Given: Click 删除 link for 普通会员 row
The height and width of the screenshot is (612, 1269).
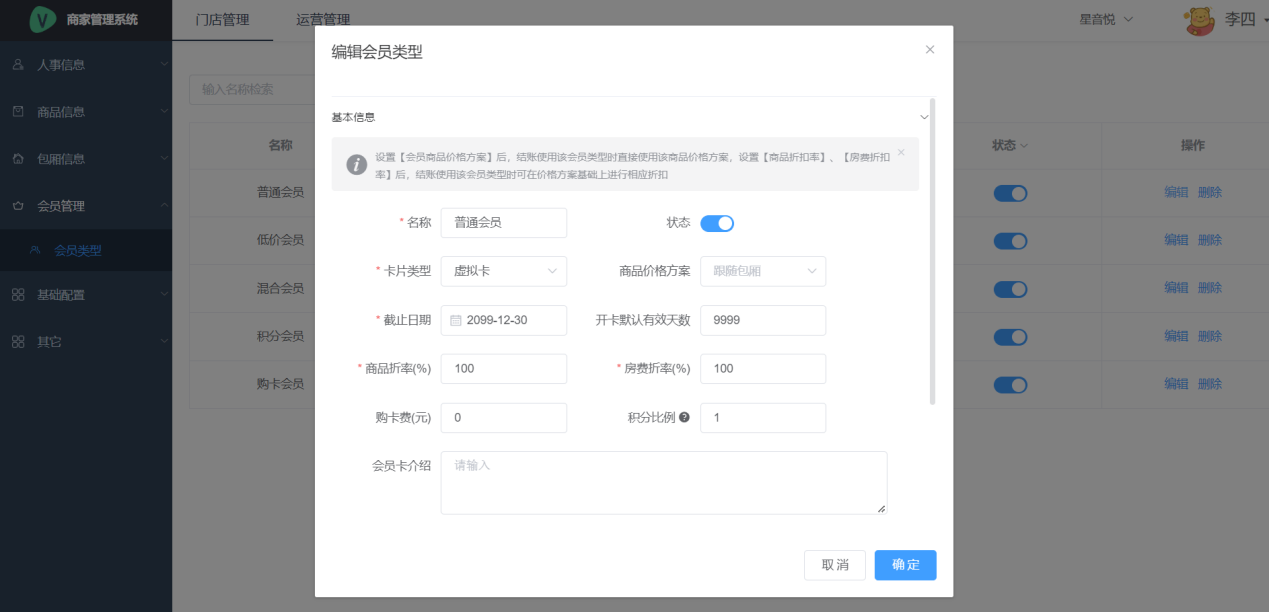Looking at the screenshot, I should pyautogui.click(x=1210, y=193).
